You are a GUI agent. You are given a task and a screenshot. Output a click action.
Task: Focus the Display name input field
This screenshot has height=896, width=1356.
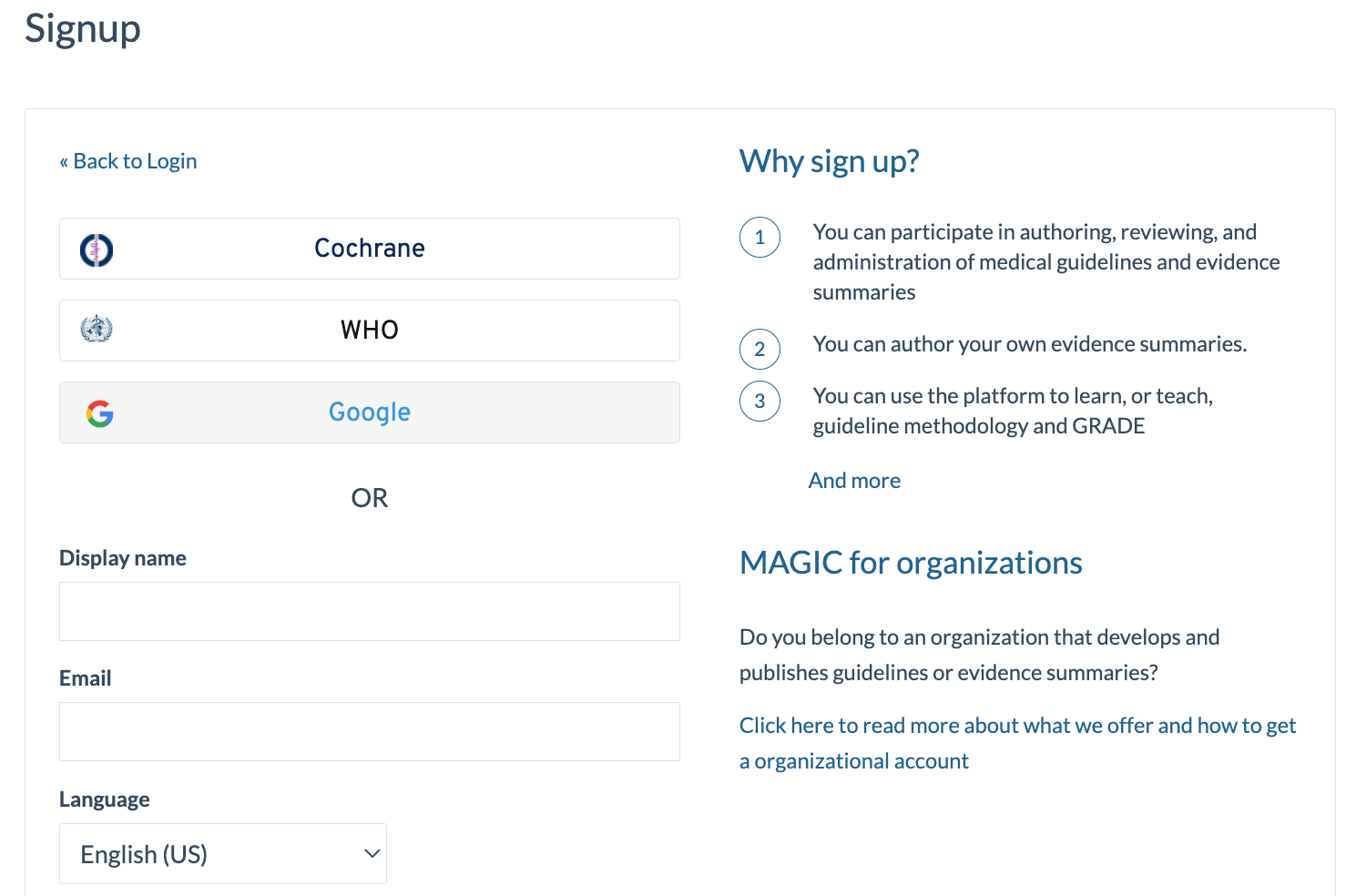tap(370, 611)
